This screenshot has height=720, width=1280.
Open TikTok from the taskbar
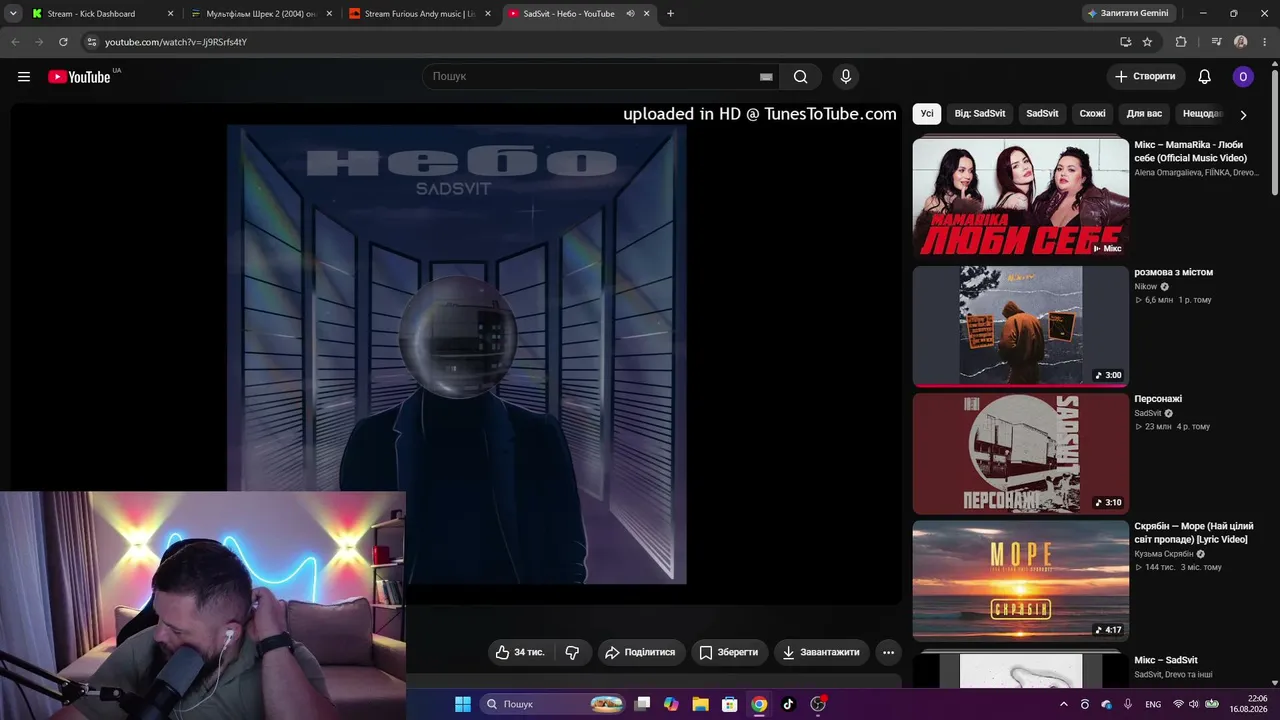[788, 704]
